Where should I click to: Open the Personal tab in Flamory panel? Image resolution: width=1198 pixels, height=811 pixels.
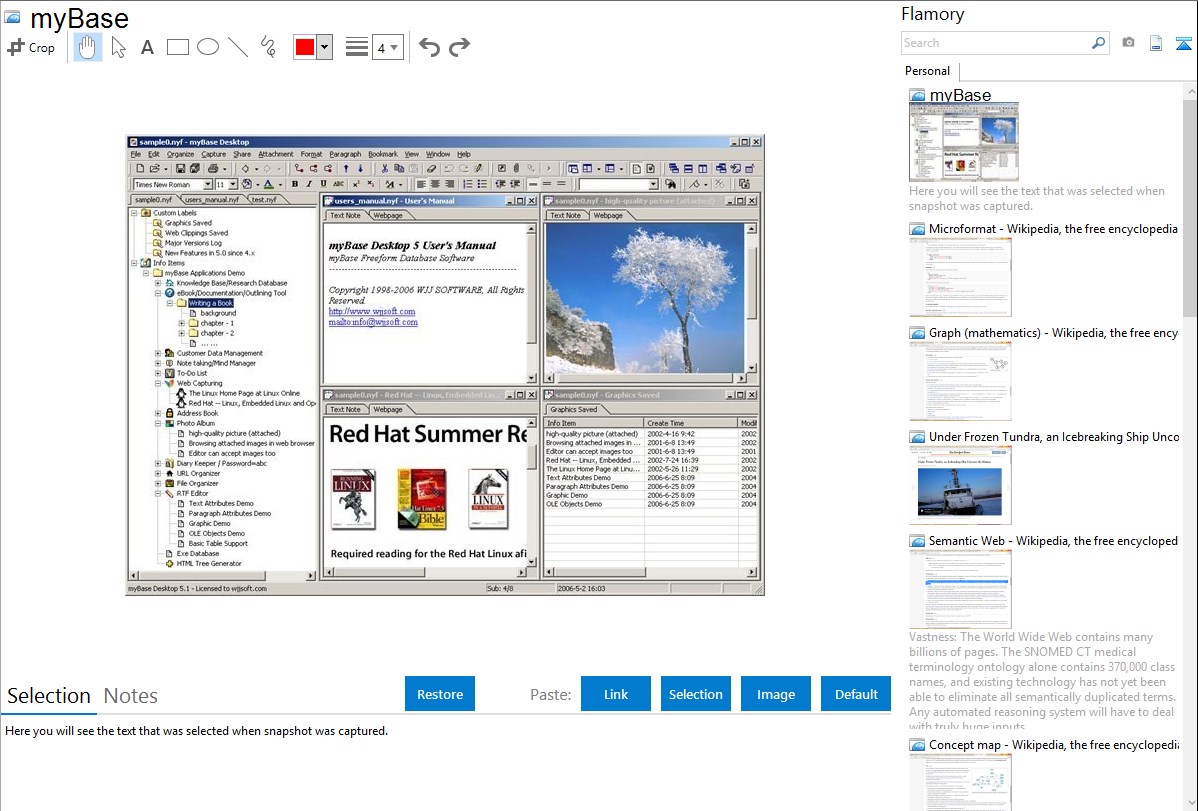(x=928, y=71)
